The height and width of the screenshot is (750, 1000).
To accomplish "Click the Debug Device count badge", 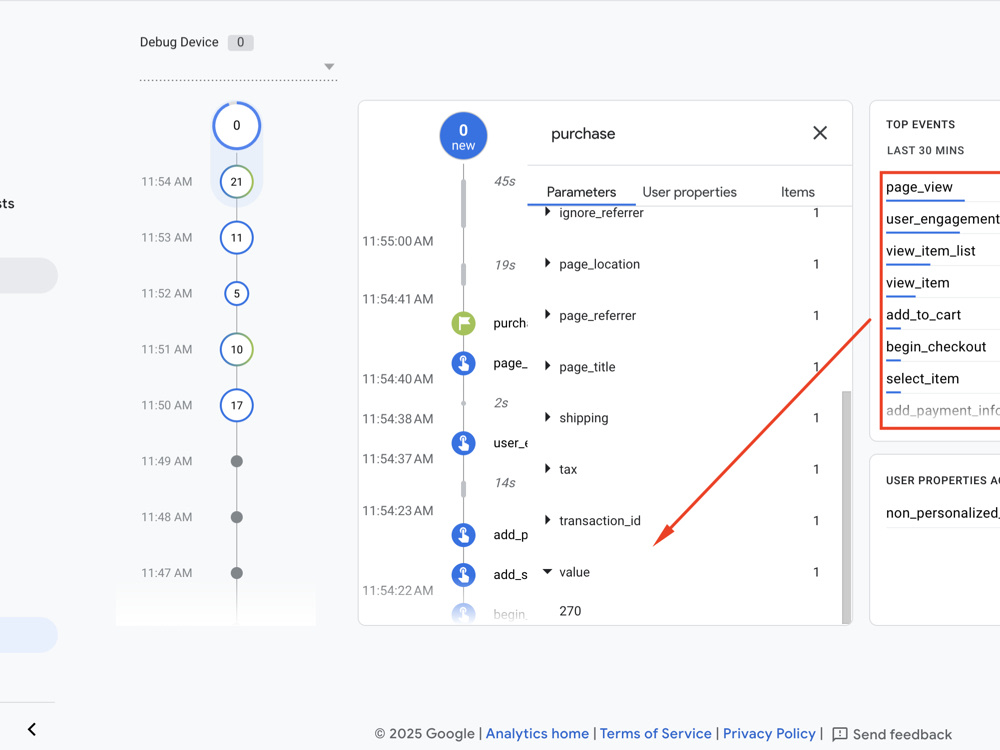I will coord(240,42).
